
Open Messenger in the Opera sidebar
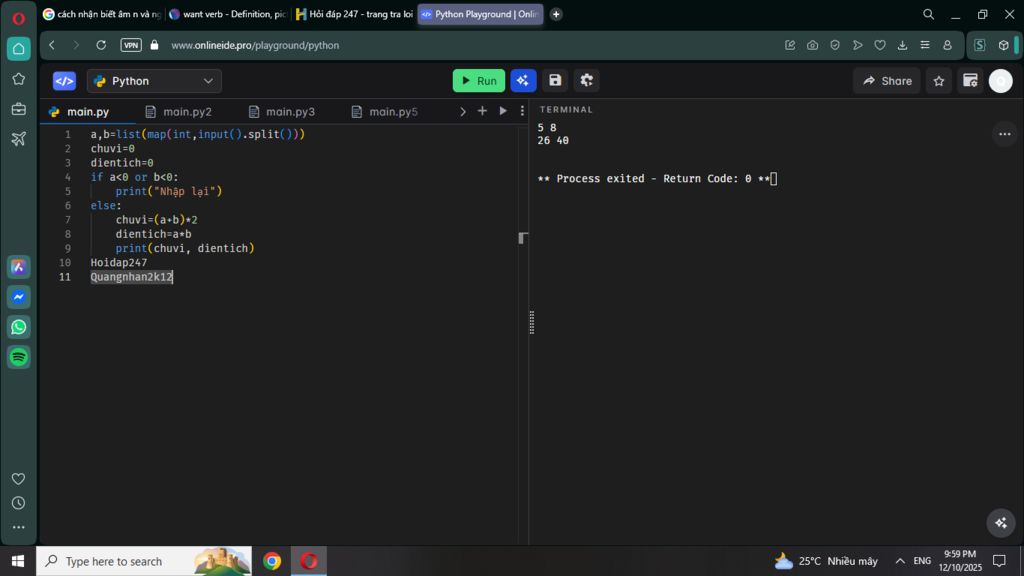pyautogui.click(x=18, y=297)
